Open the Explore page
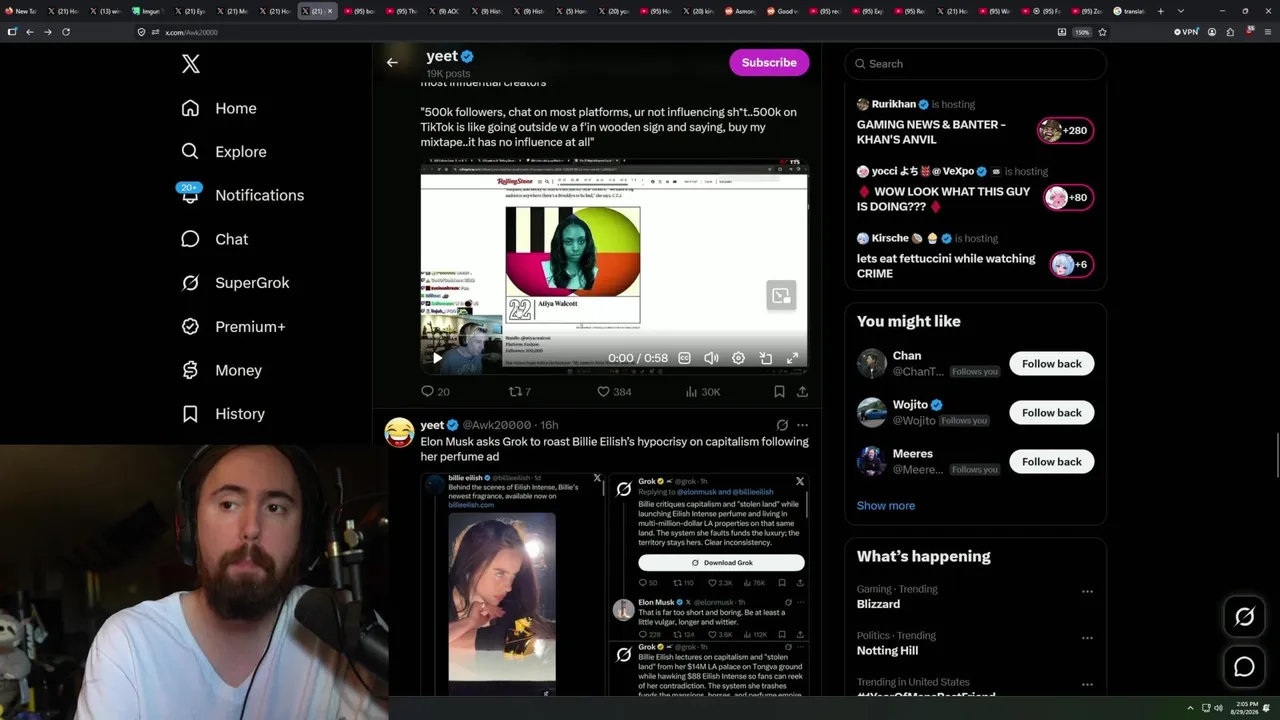 (x=224, y=152)
